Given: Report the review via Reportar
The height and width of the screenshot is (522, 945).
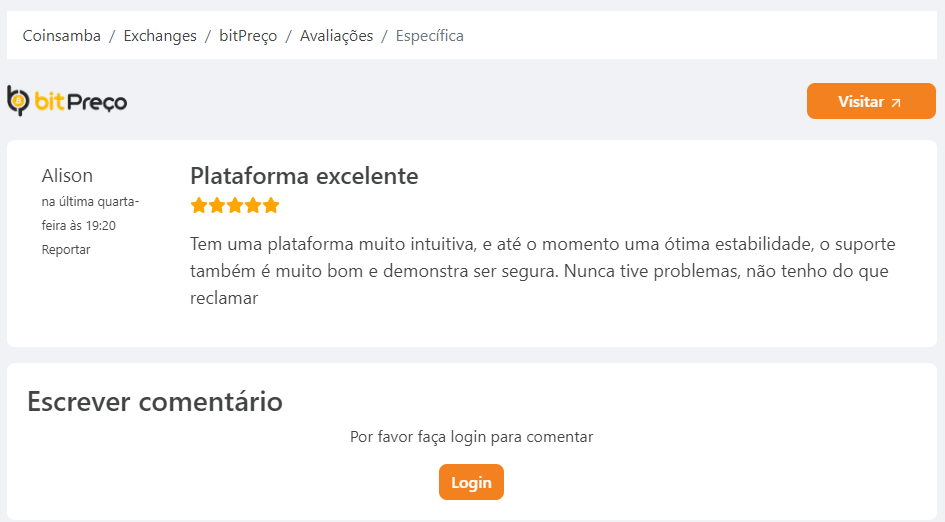Looking at the screenshot, I should [x=66, y=250].
